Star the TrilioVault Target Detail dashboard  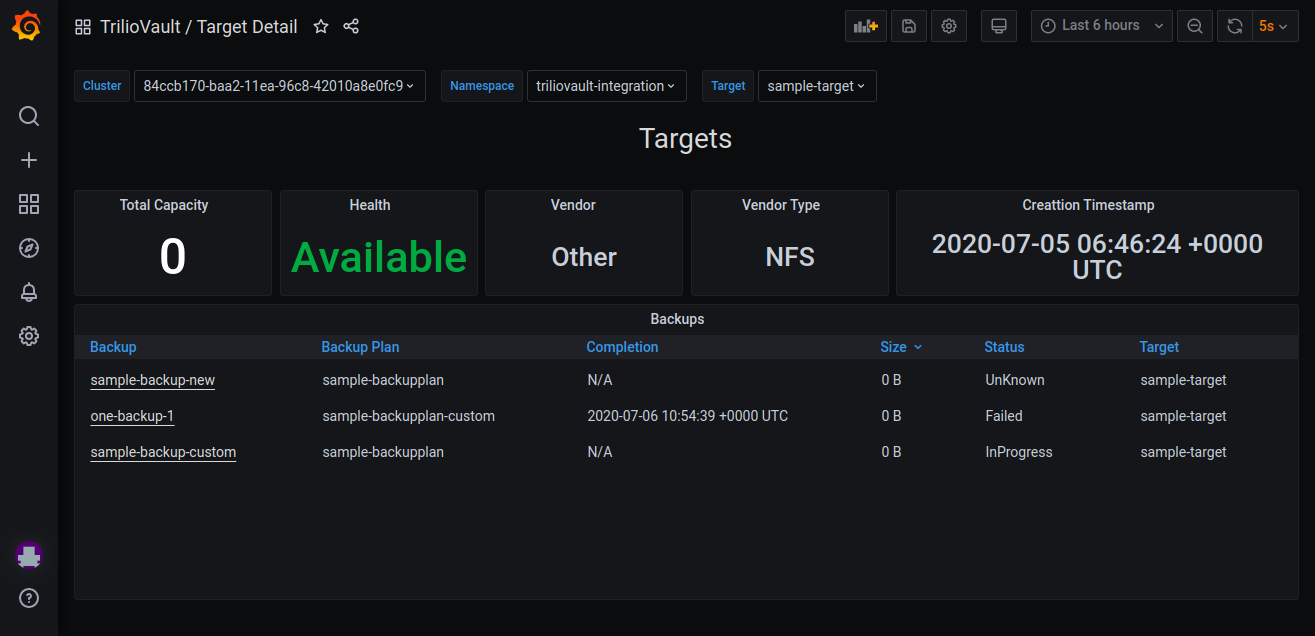click(x=321, y=27)
